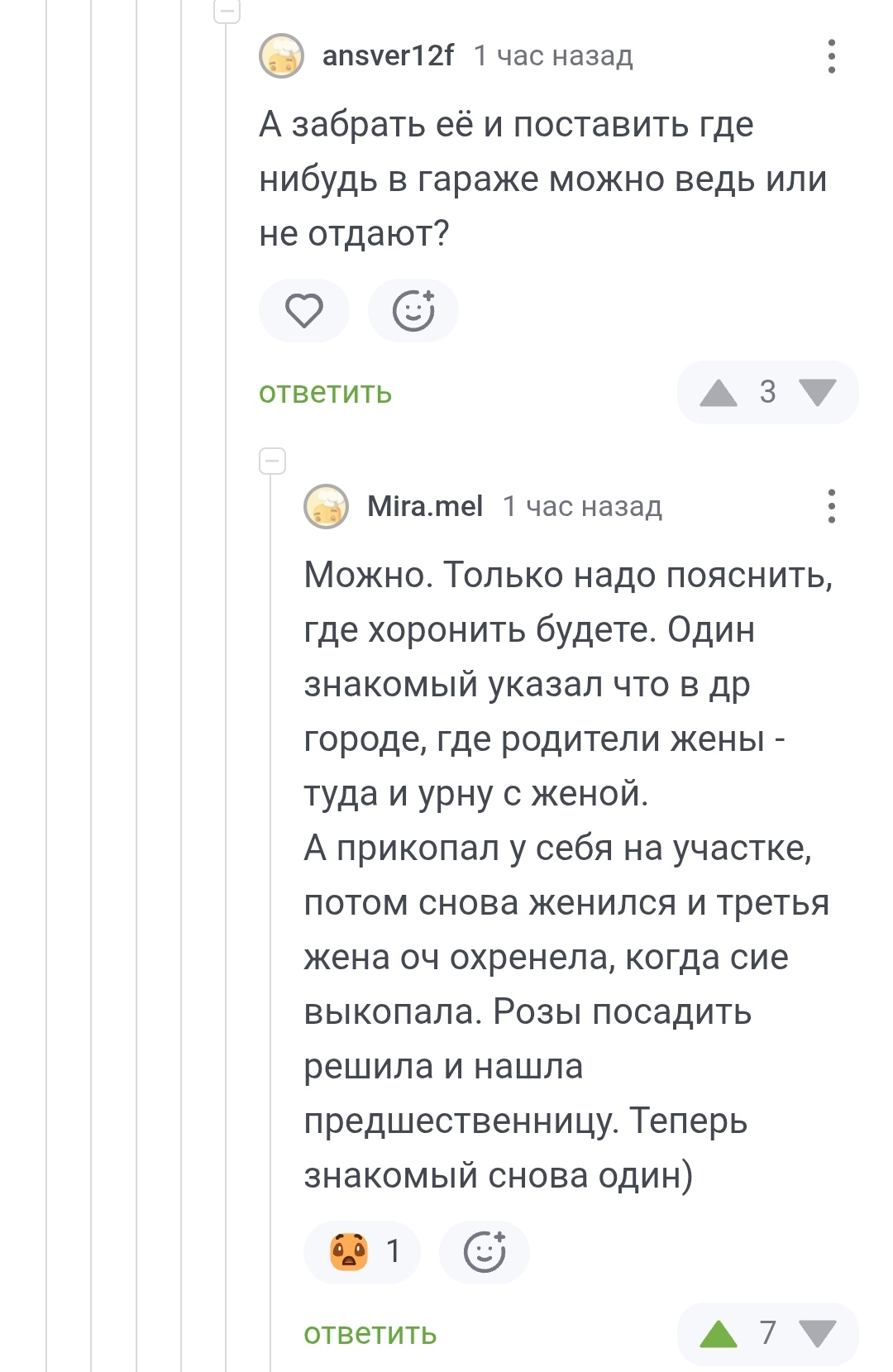This screenshot has height=1372, width=893.
Task: Click Mira.mel avatar picture
Action: tap(327, 506)
